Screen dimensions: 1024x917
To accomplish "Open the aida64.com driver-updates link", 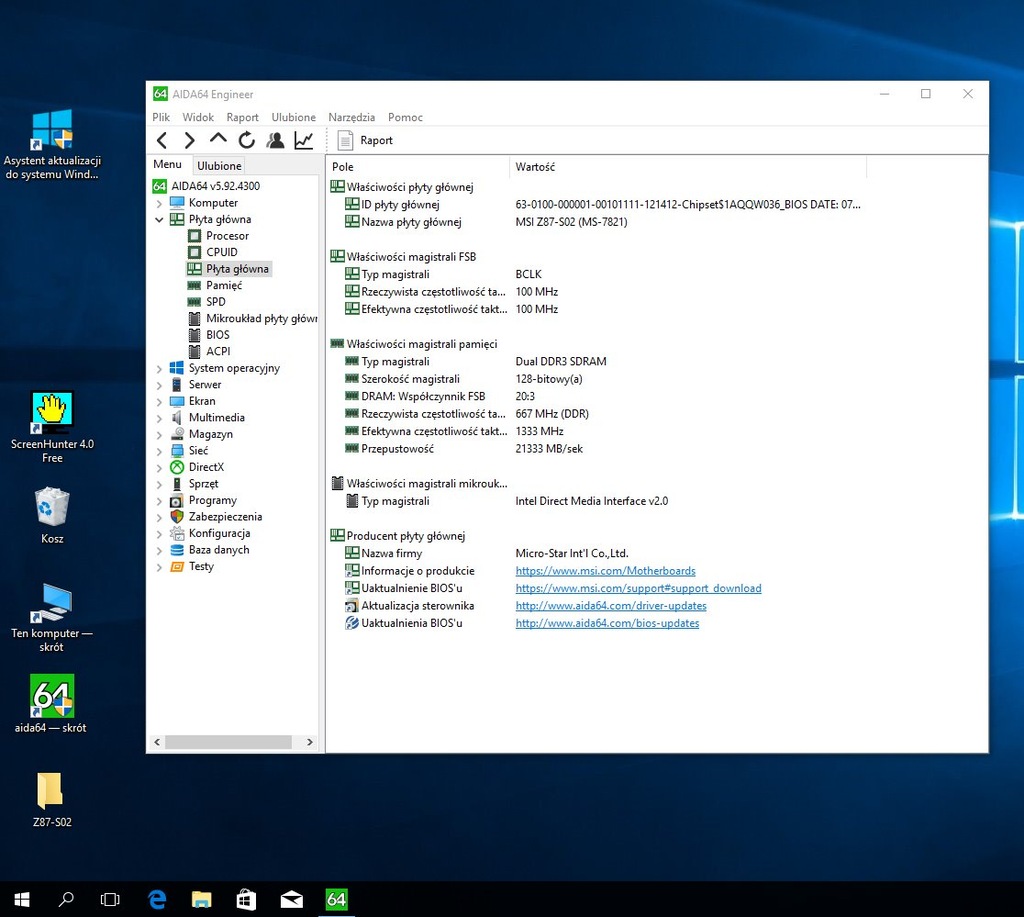I will (x=611, y=606).
